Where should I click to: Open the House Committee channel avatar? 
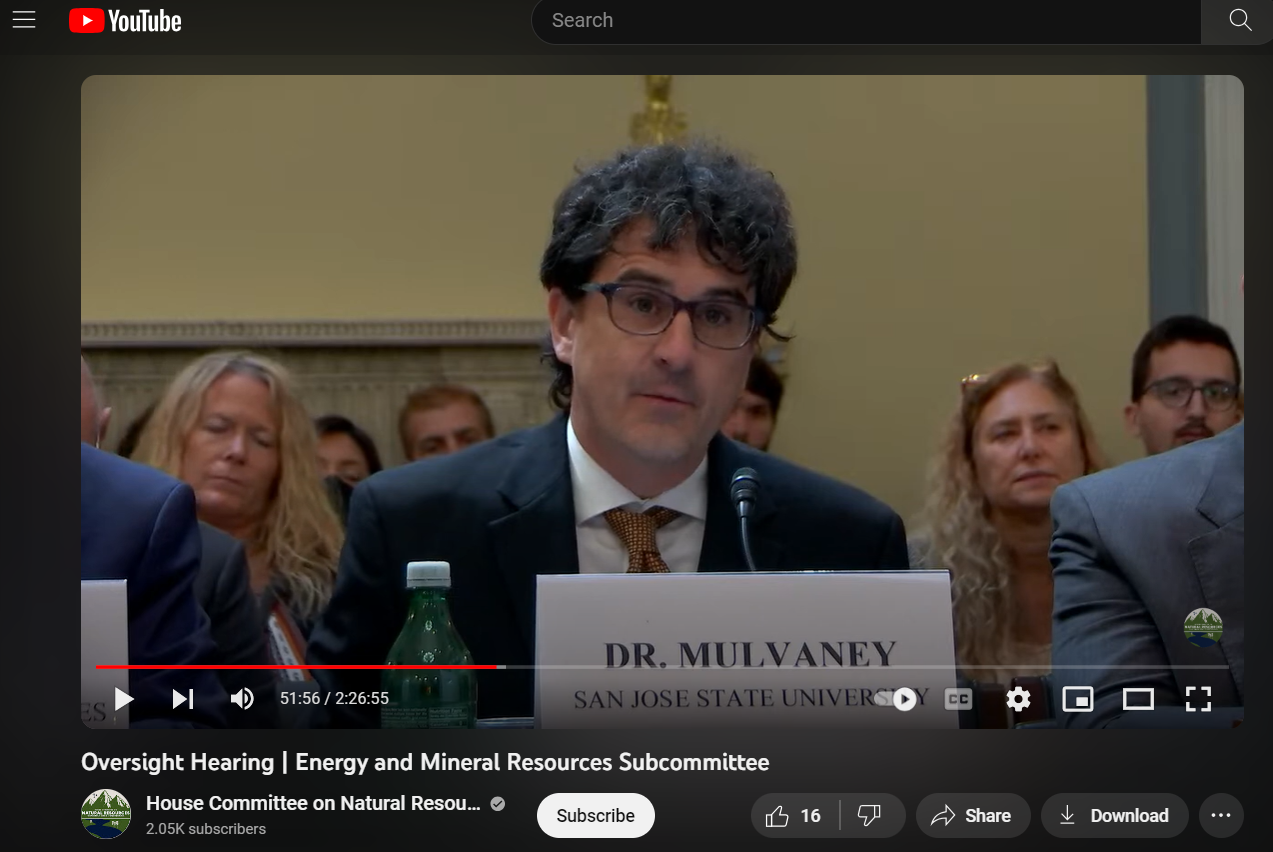click(106, 814)
